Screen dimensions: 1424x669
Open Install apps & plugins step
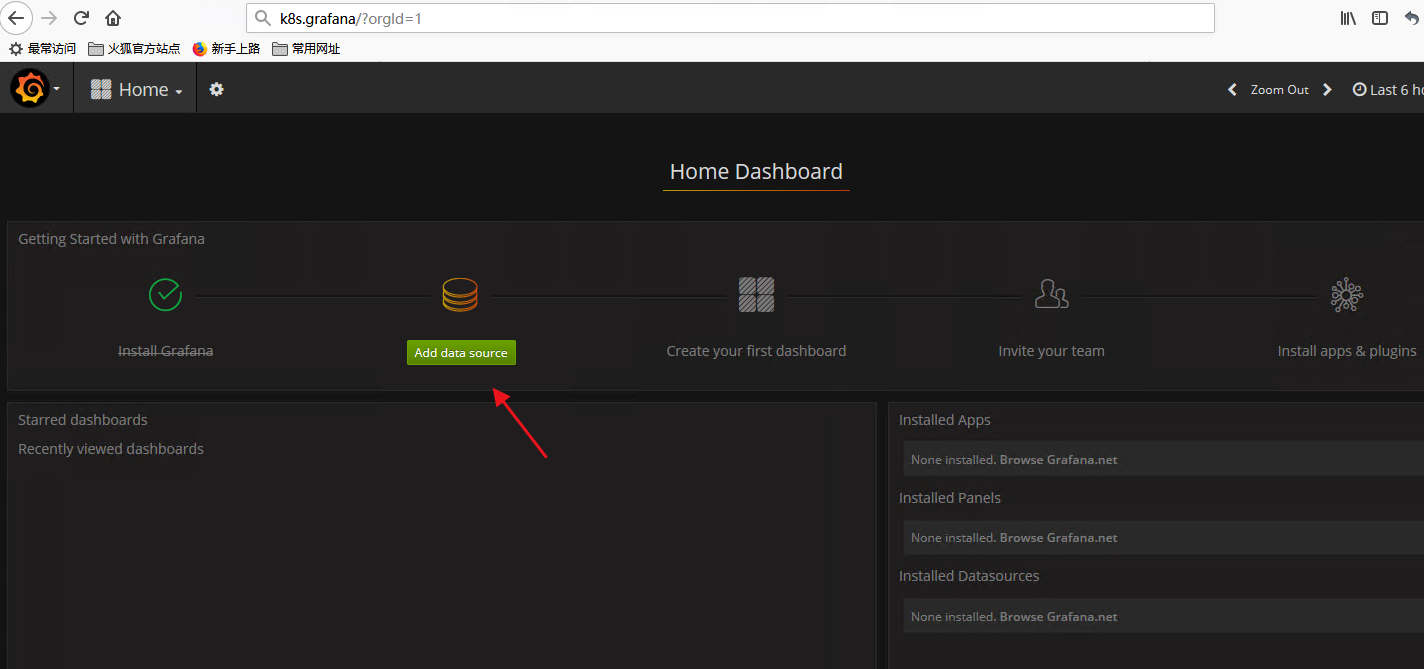[1347, 351]
